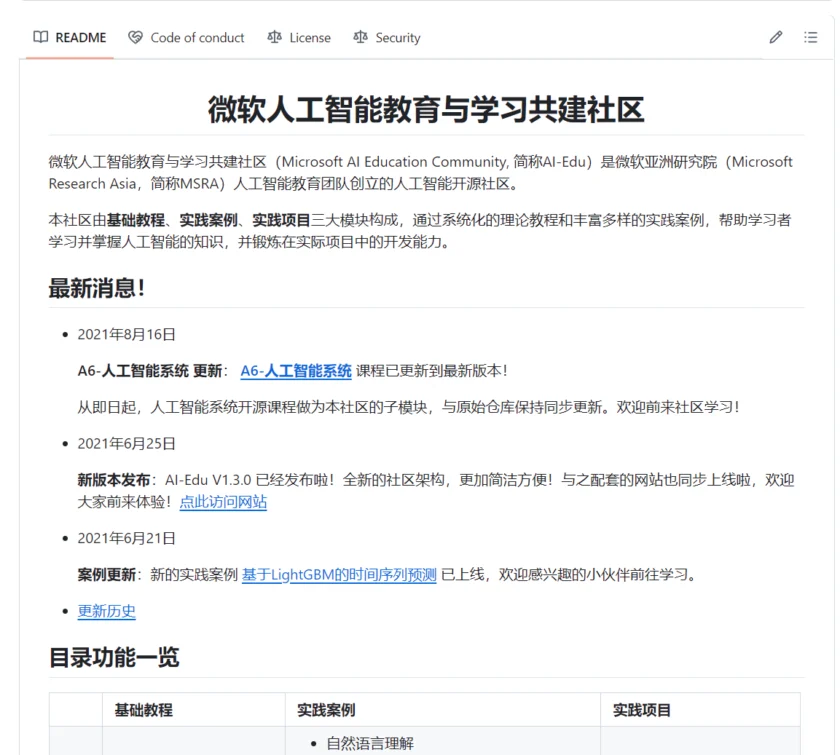This screenshot has width=840, height=755.
Task: Click the sentence starting 从即日起
Action: [408, 407]
